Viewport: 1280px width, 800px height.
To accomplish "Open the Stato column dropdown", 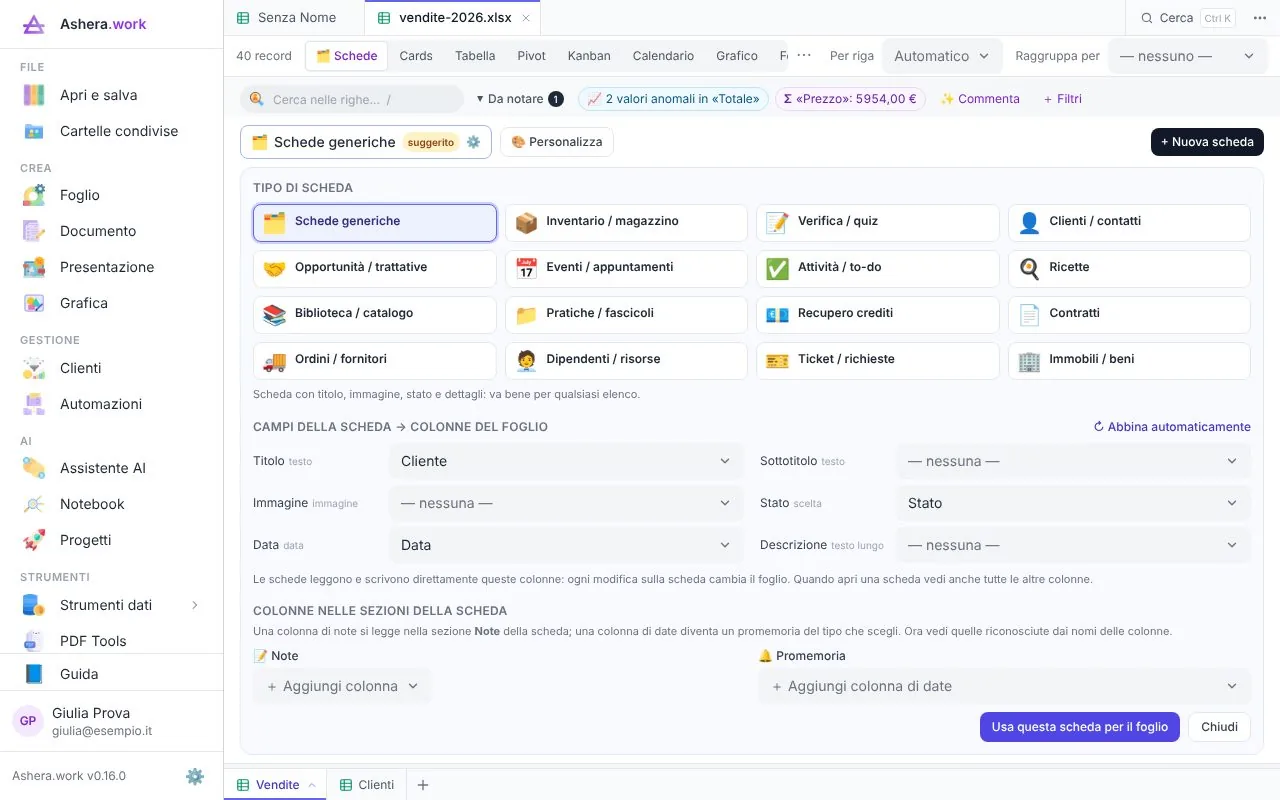I will [1073, 503].
